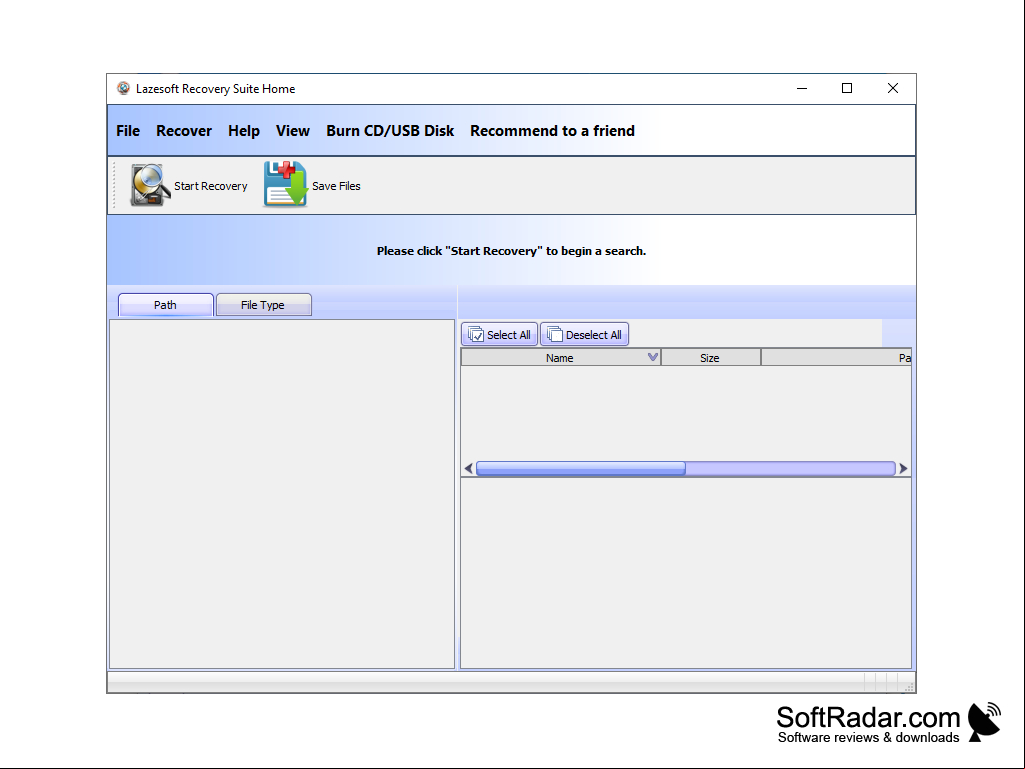Image resolution: width=1025 pixels, height=769 pixels.
Task: Click the Lazesoft app icon in title bar
Action: tap(124, 88)
